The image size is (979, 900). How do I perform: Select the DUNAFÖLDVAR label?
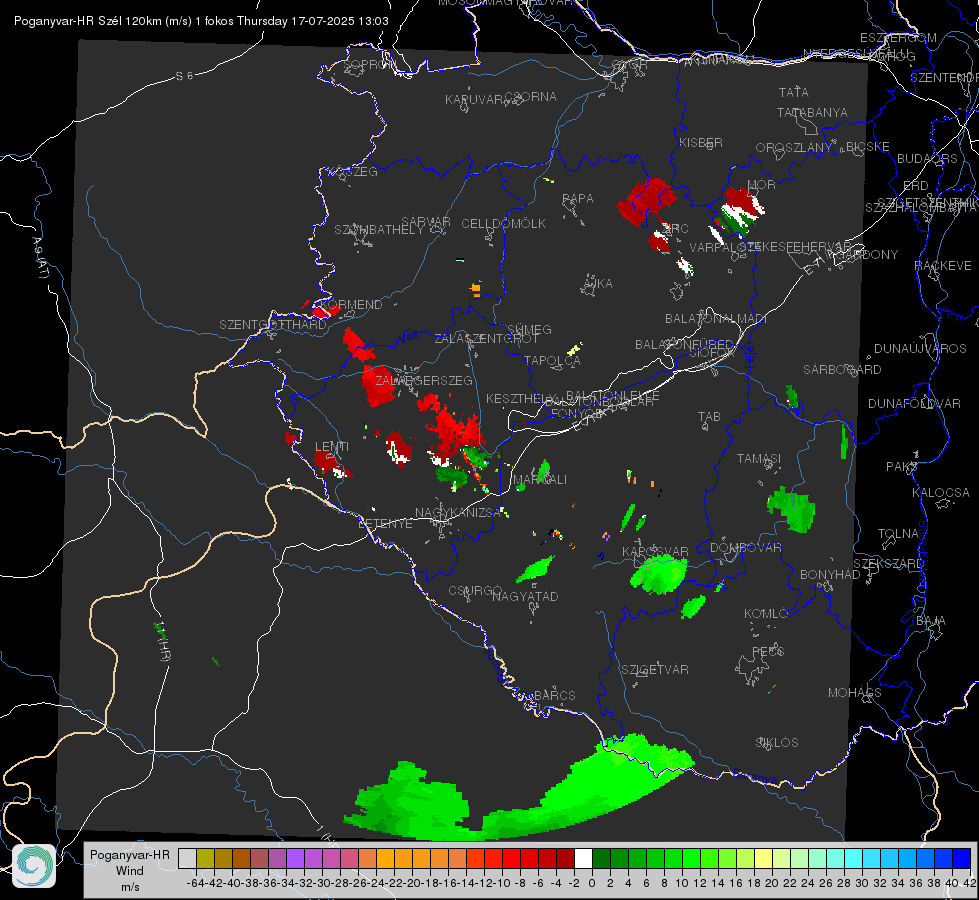[914, 403]
